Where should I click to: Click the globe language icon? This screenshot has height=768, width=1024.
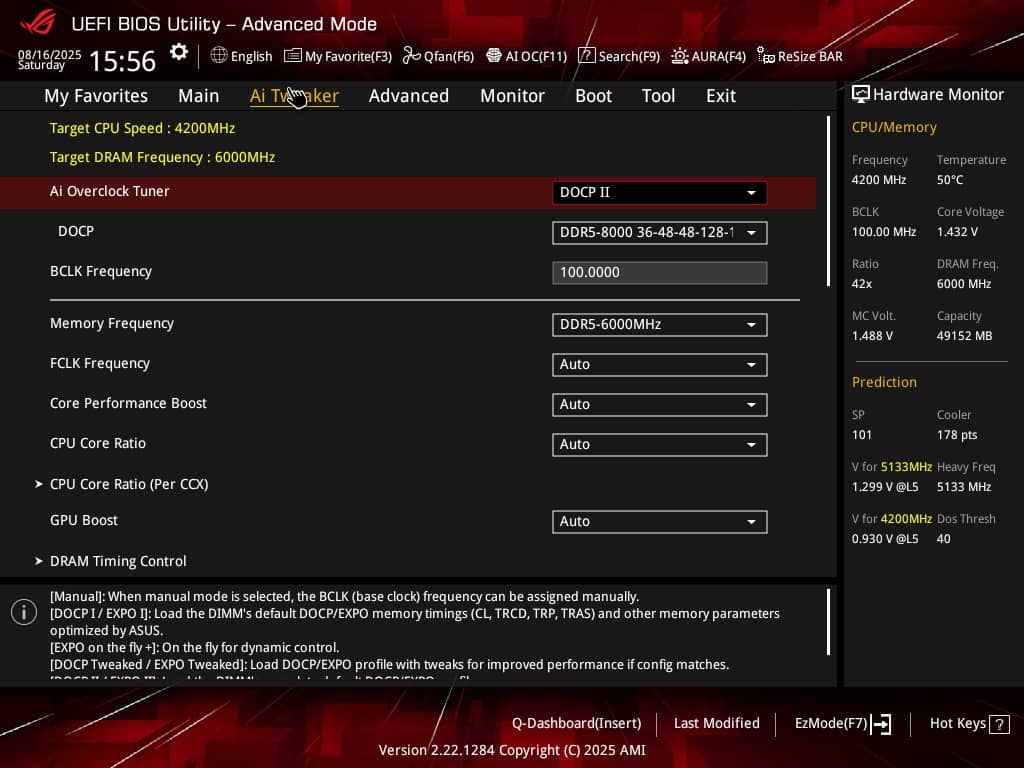[219, 56]
